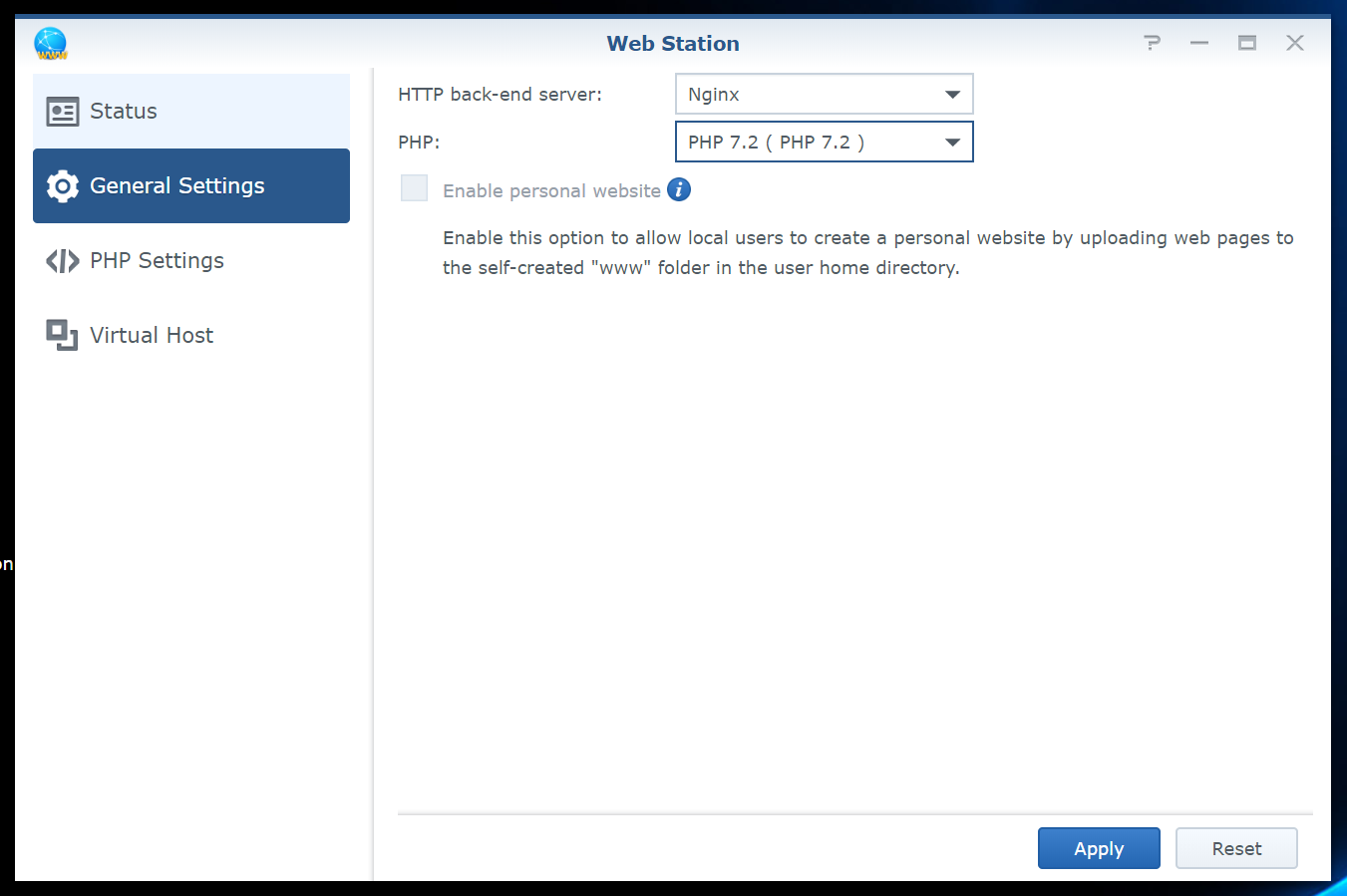Click the General Settings gear icon
Image resolution: width=1347 pixels, height=896 pixels.
62,186
